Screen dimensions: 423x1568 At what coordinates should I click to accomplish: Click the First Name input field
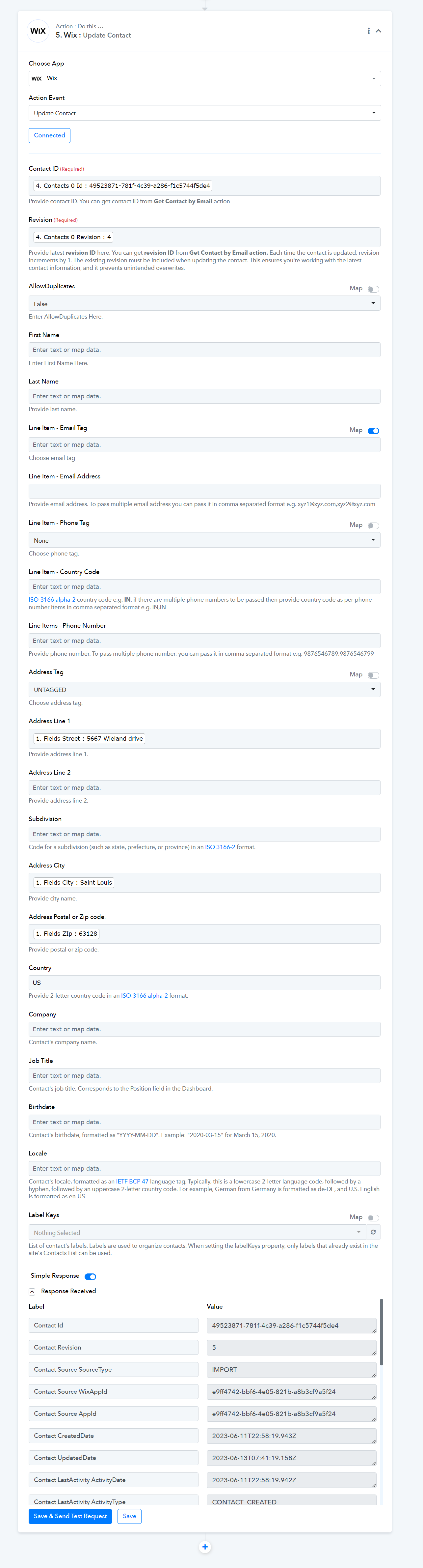[x=204, y=350]
